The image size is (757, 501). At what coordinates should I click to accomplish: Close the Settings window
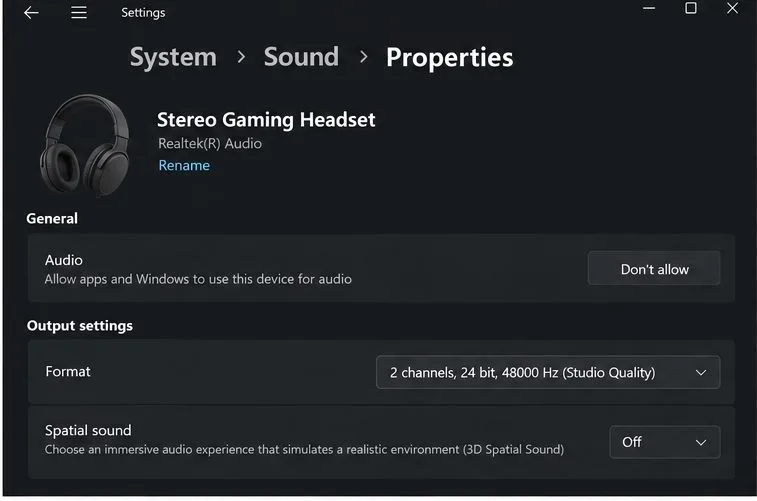[732, 8]
